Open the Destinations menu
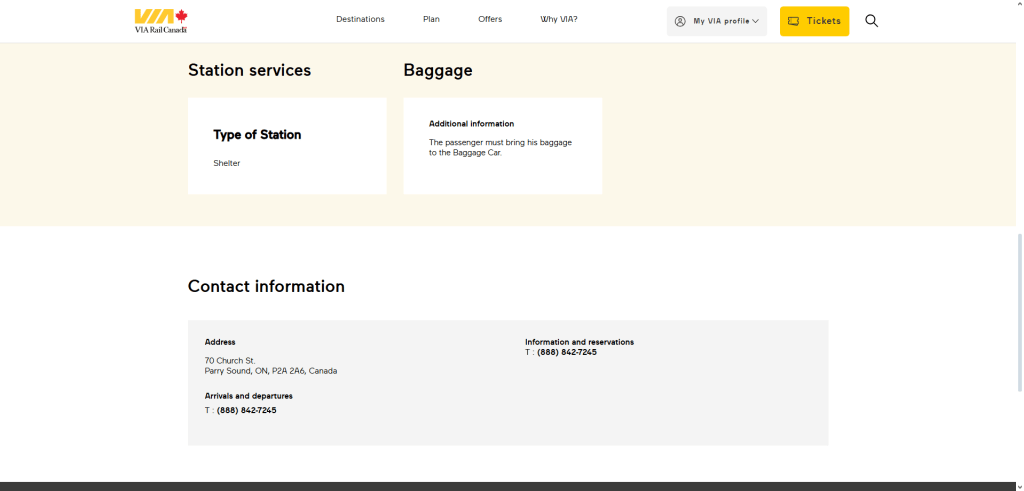Screen dimensions: 1024x491 (x=360, y=19)
